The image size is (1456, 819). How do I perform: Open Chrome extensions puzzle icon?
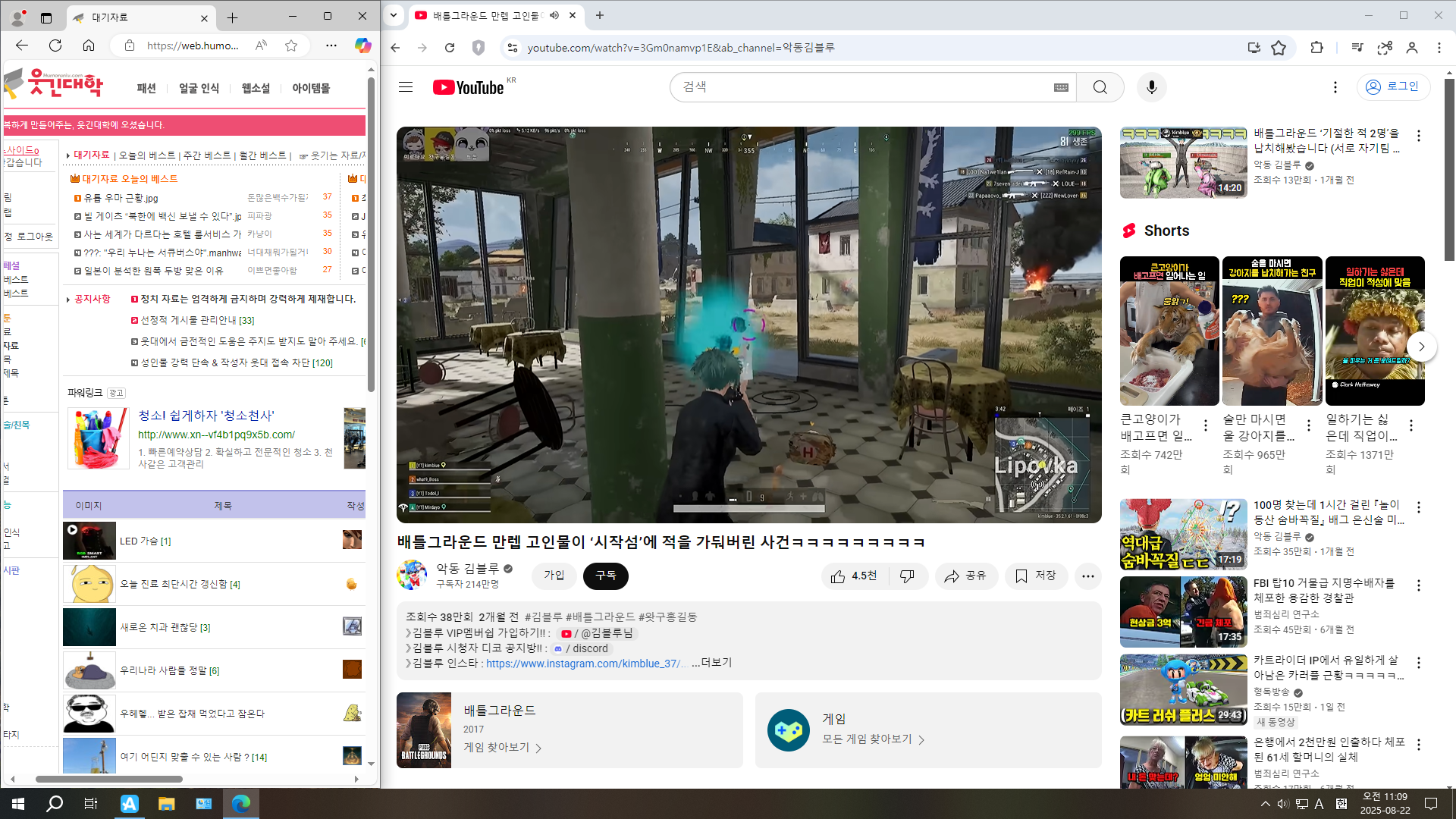(1316, 48)
